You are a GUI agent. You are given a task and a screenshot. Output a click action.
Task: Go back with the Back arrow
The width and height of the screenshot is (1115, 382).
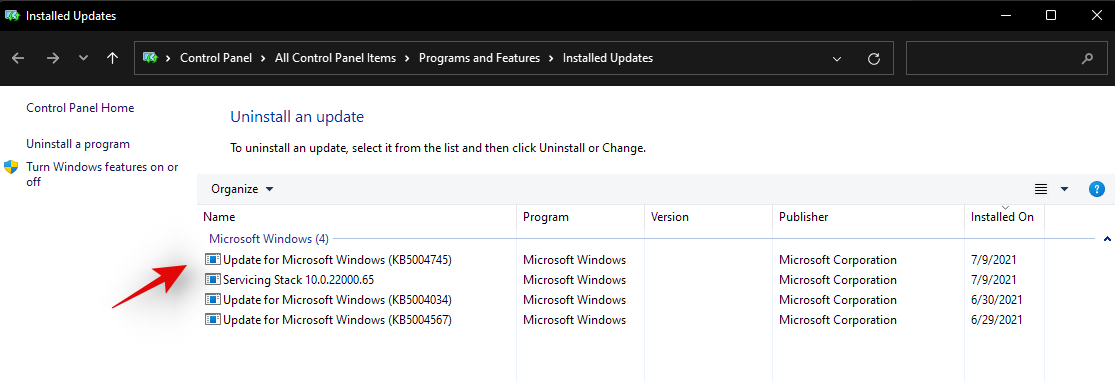coord(19,58)
